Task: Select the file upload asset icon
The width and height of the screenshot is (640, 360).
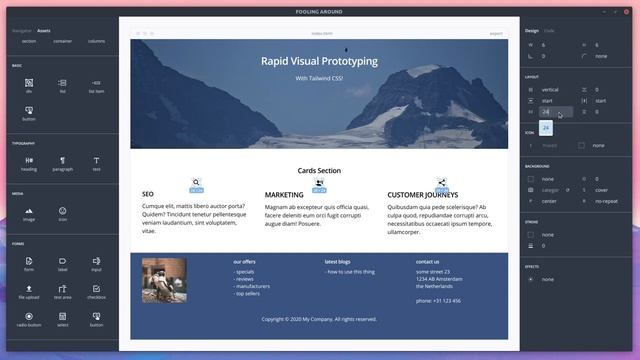Action: point(29,289)
